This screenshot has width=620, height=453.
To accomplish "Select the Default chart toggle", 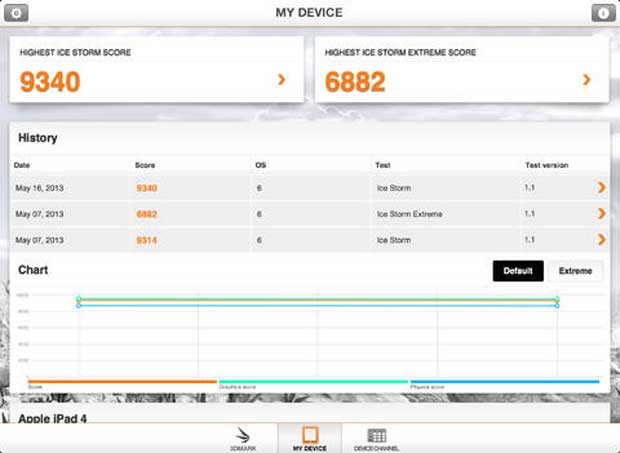I will point(518,271).
